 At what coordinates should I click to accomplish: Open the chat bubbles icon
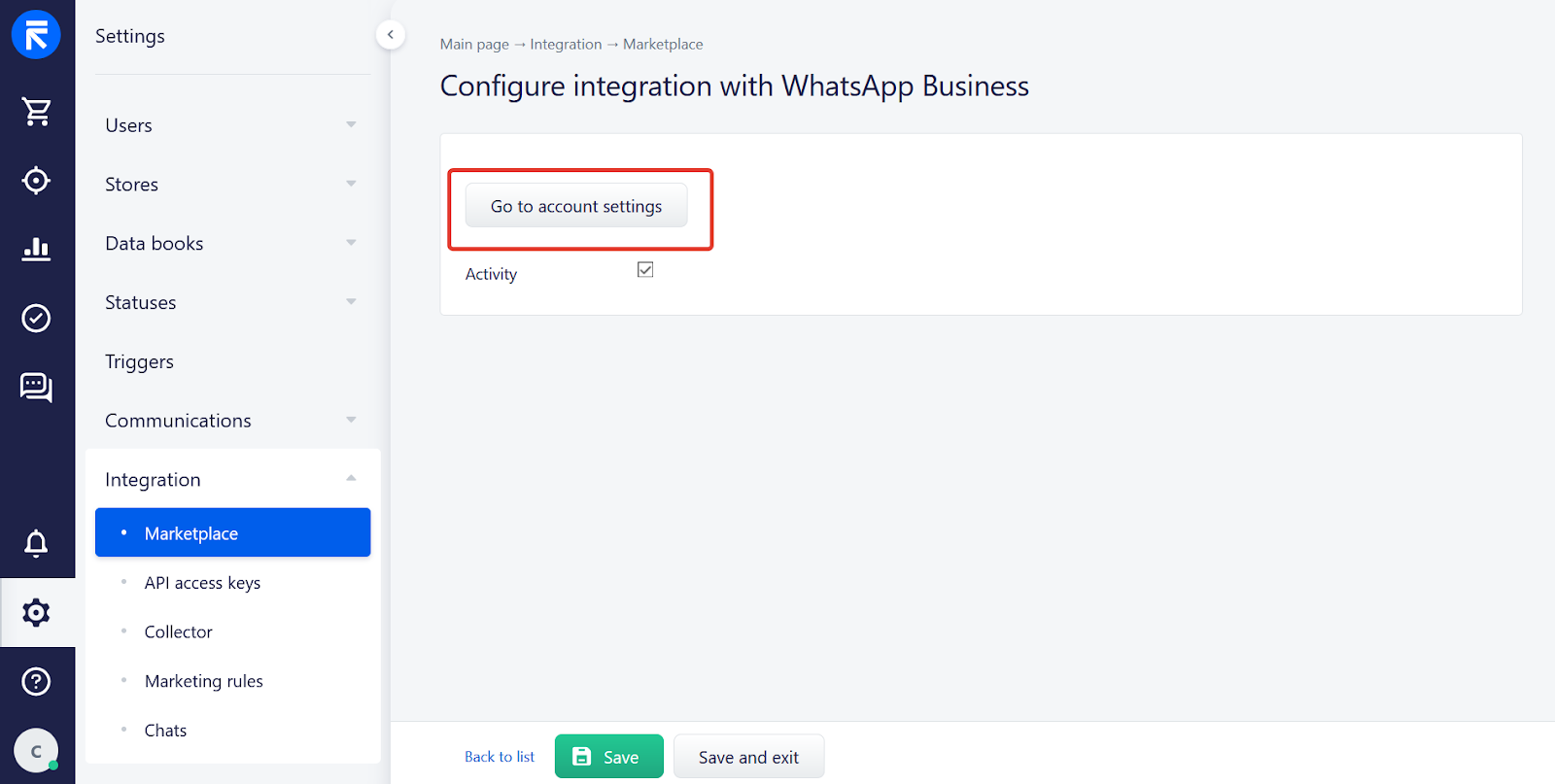tap(36, 387)
